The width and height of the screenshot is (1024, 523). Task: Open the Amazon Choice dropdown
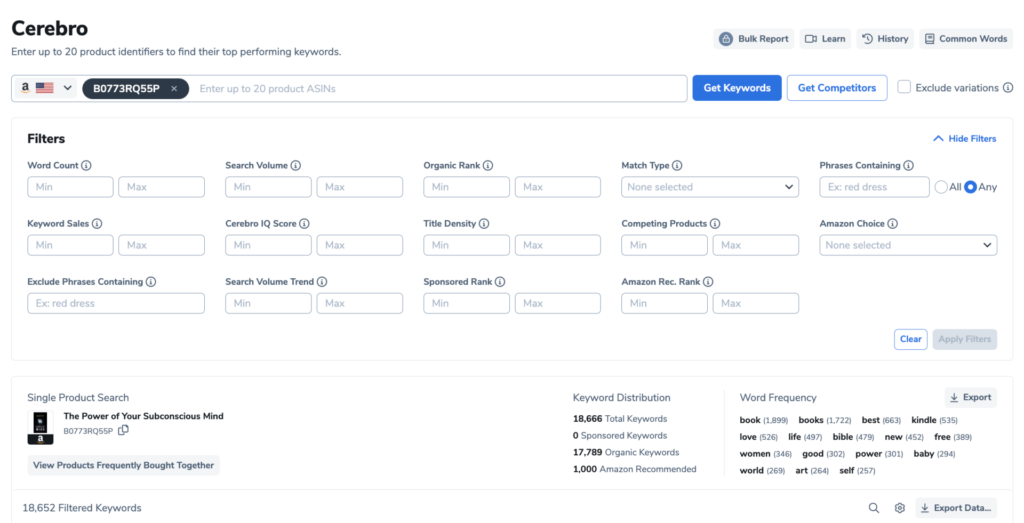pyautogui.click(x=908, y=245)
